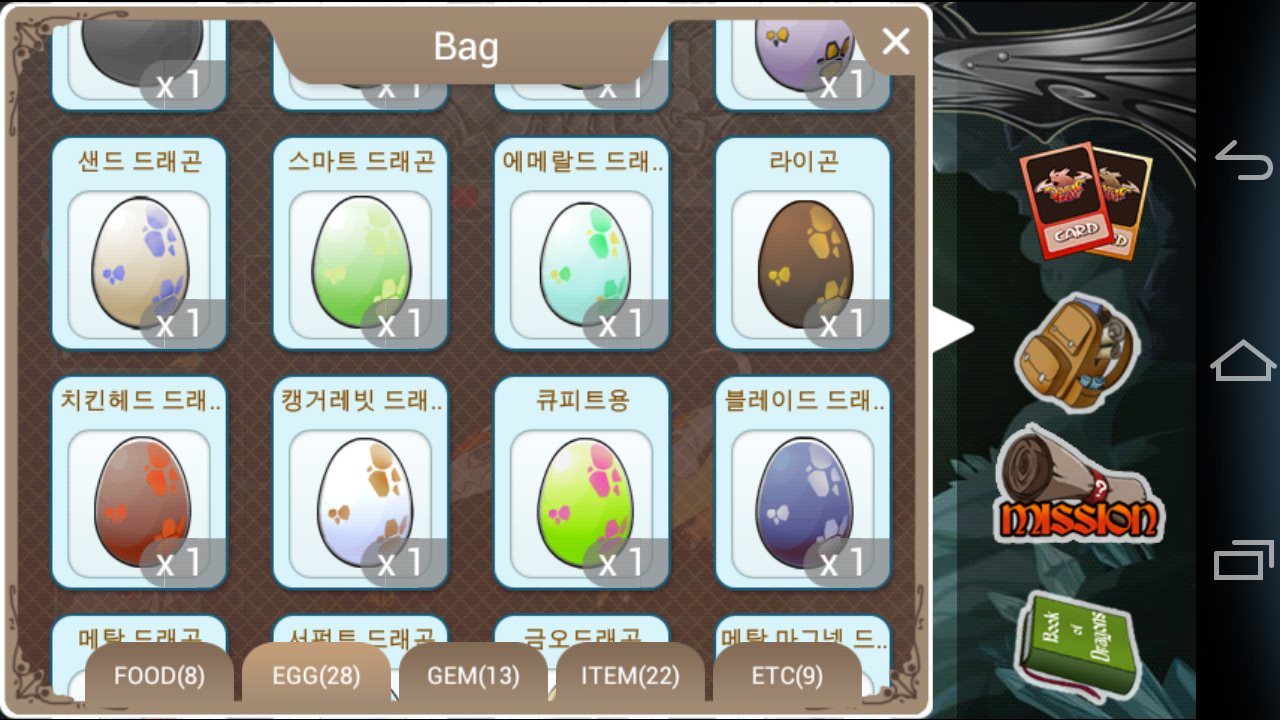Select the brown 라이곤 egg
This screenshot has height=720, width=1280.
click(x=803, y=243)
